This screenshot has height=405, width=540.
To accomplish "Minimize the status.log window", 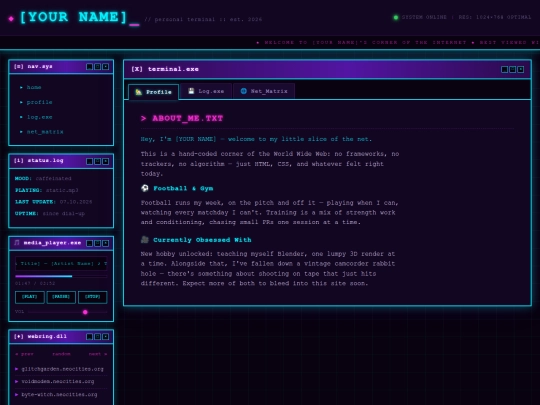I will coord(90,161).
